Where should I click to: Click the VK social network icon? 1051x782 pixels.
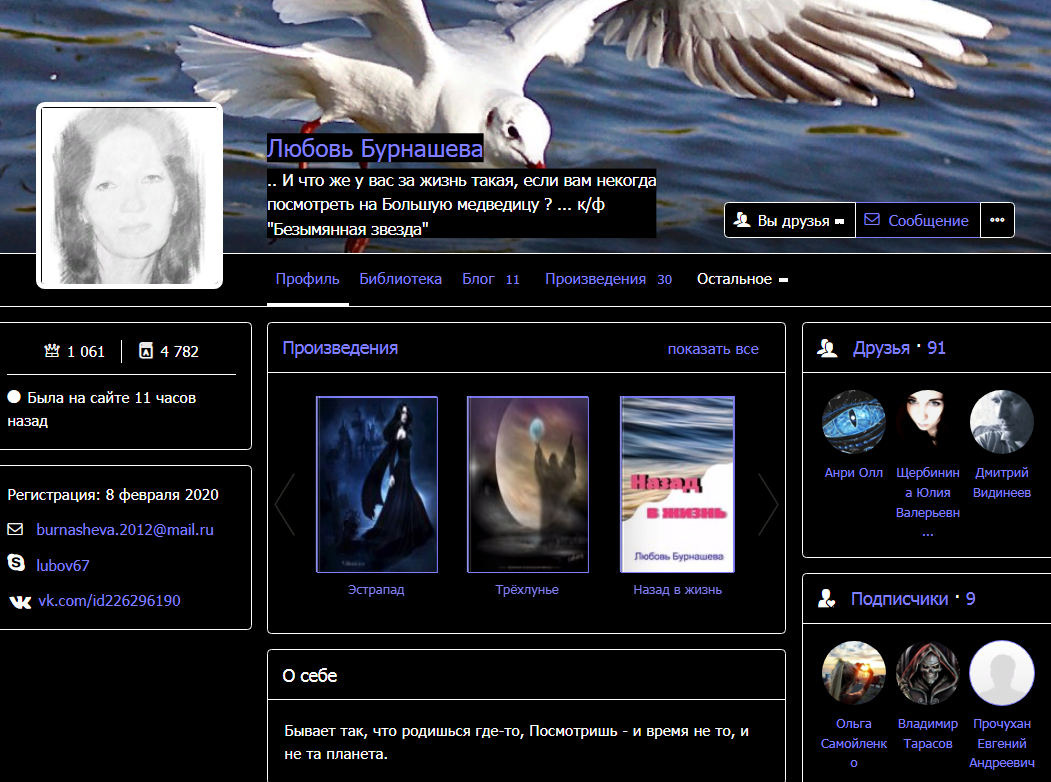pyautogui.click(x=19, y=601)
